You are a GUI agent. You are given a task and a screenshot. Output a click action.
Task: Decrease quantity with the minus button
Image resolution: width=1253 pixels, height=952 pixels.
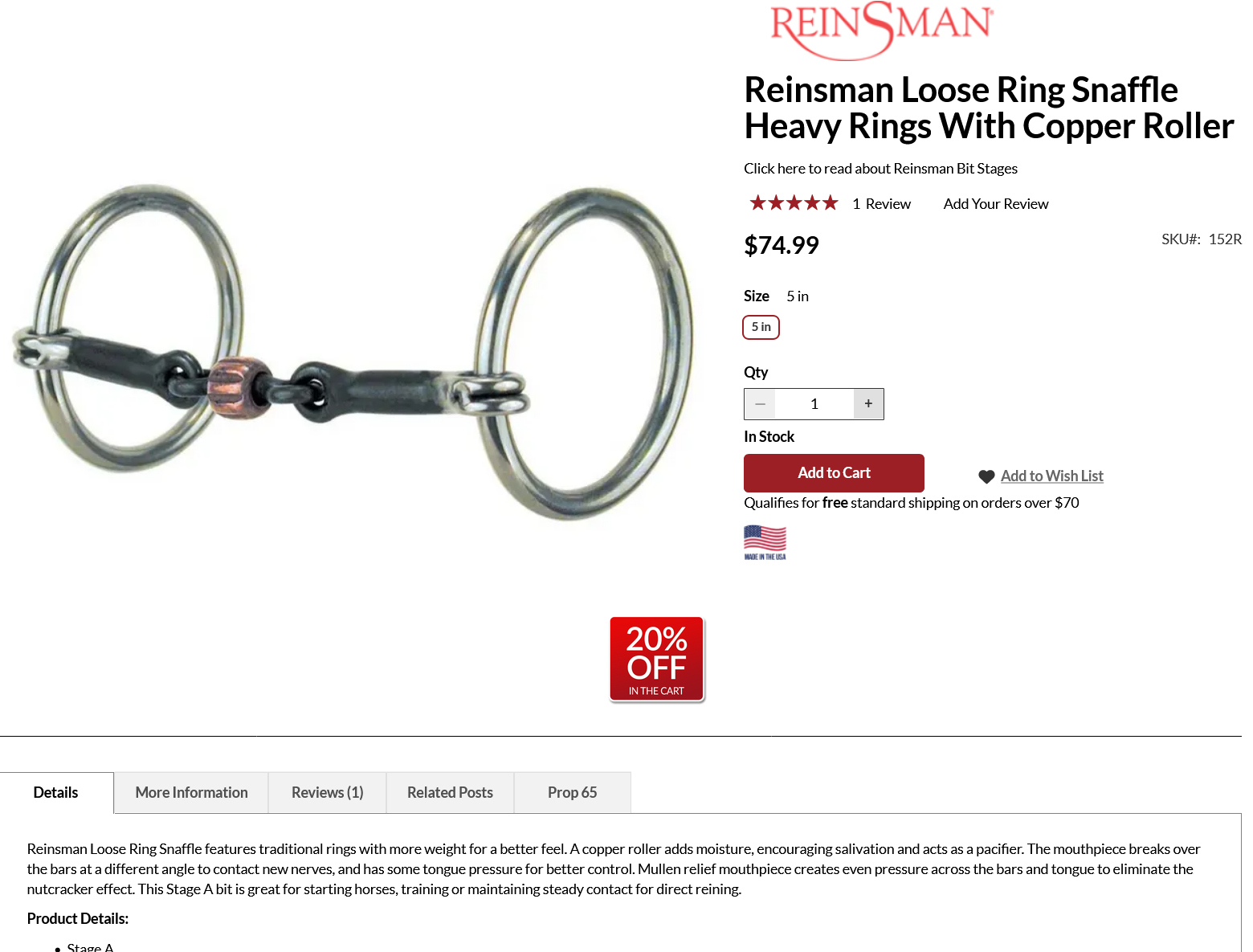pyautogui.click(x=760, y=404)
